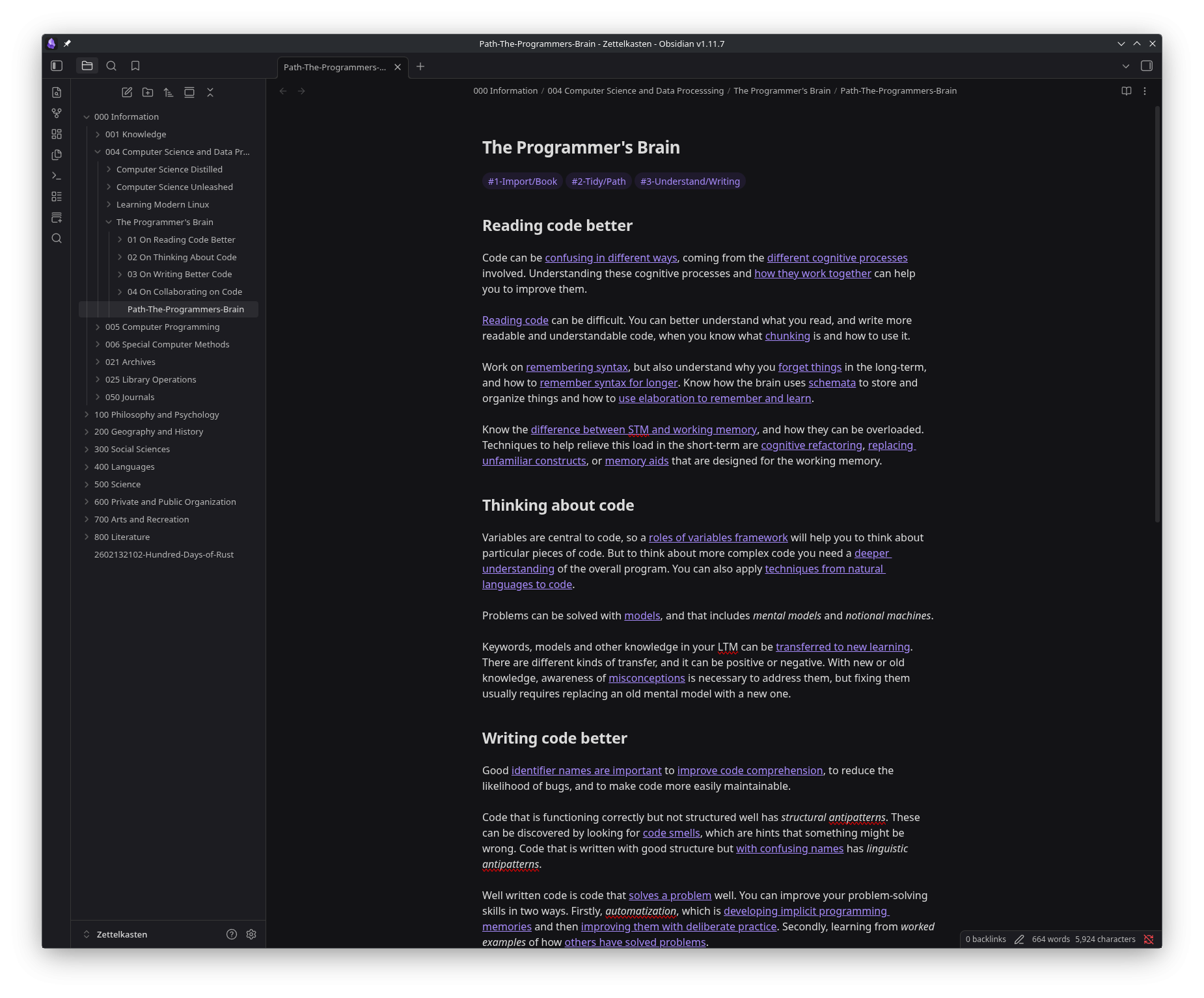Open the command palette terminal icon
Viewport: 1204px width, 998px height.
pos(57,176)
